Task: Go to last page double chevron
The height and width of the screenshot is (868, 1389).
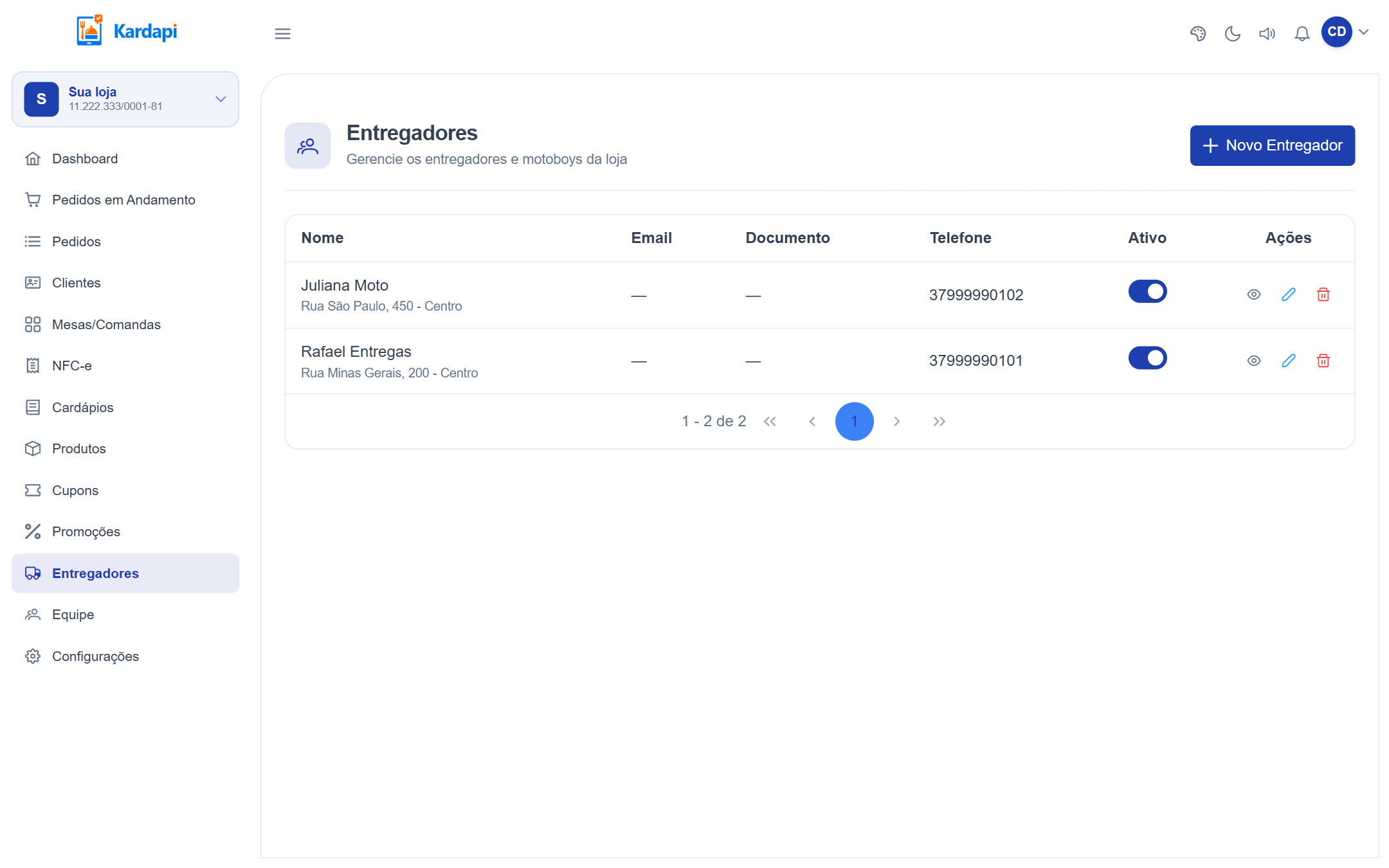Action: coord(939,421)
